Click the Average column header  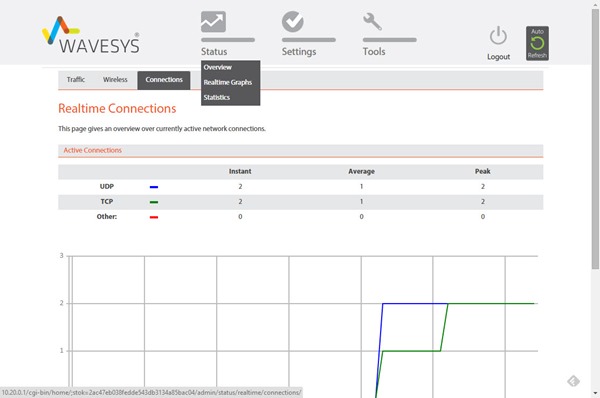click(361, 171)
